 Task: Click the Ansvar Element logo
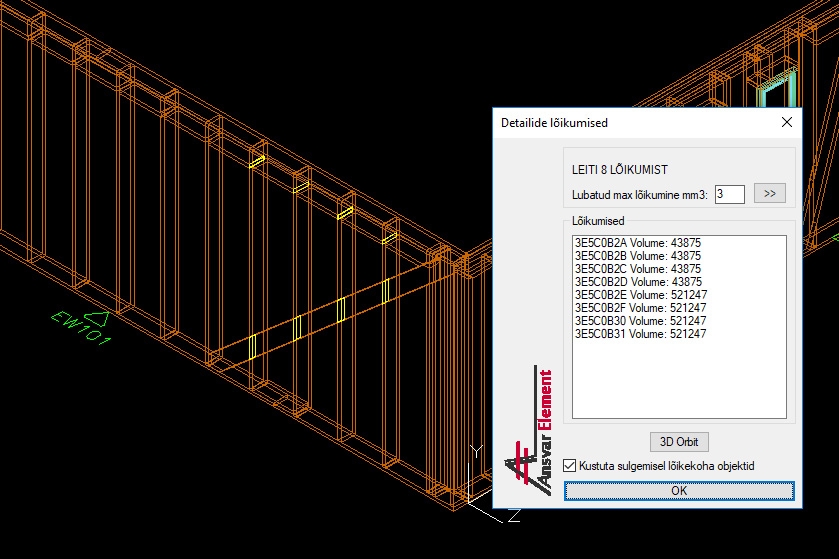(x=528, y=431)
